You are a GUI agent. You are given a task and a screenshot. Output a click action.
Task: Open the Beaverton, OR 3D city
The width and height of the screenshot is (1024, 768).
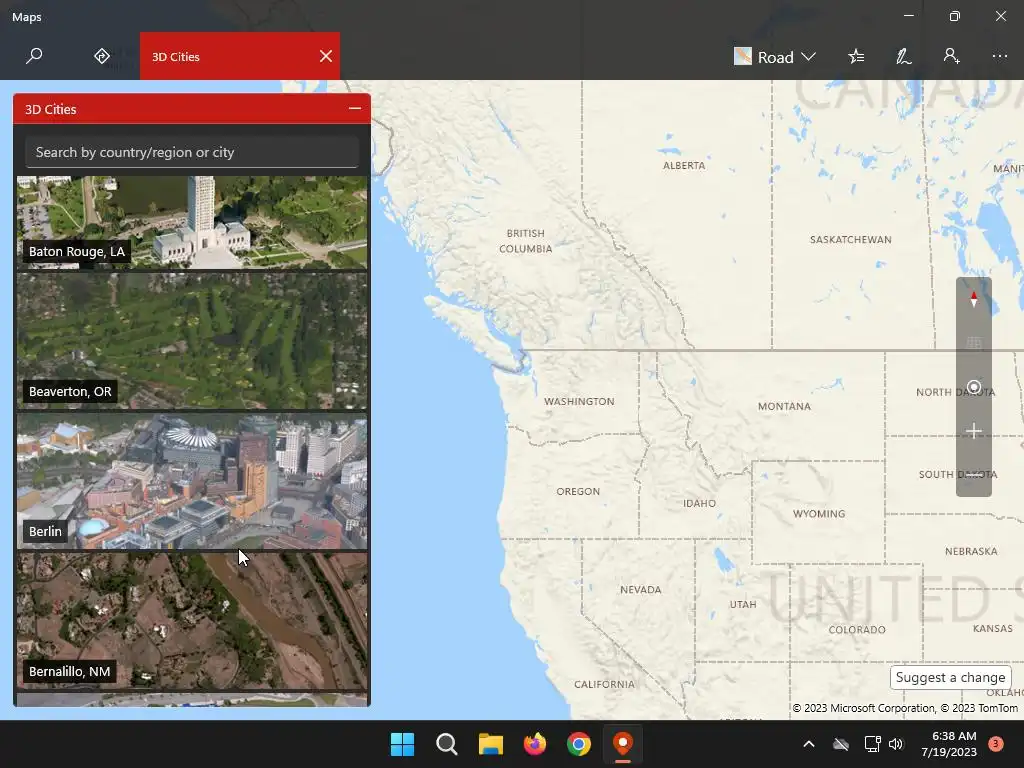pyautogui.click(x=192, y=341)
